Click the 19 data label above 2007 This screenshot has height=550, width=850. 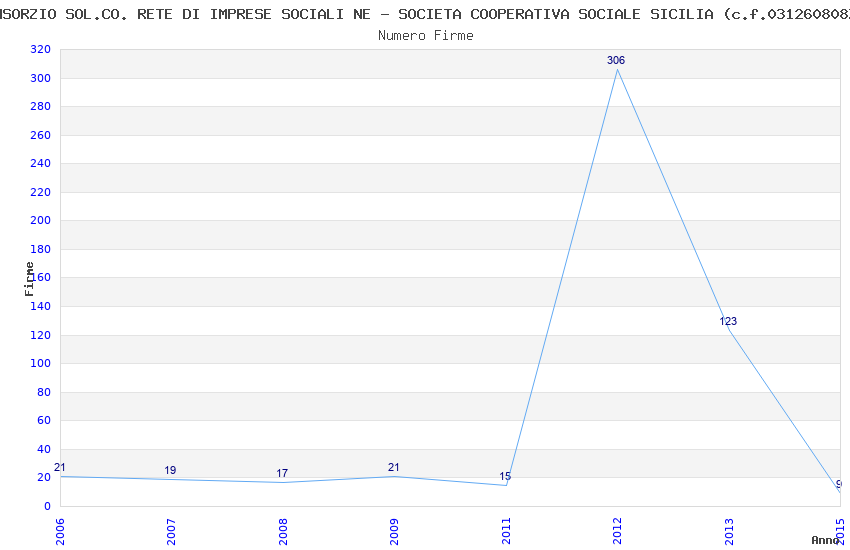(x=170, y=470)
